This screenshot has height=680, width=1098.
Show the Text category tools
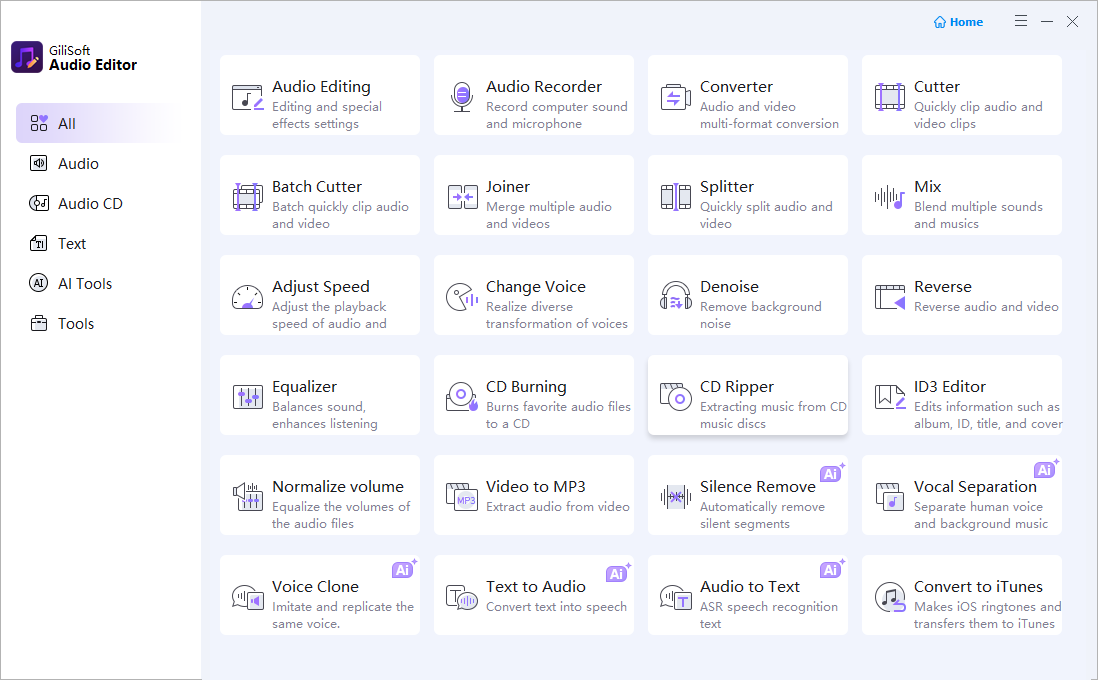(97, 243)
